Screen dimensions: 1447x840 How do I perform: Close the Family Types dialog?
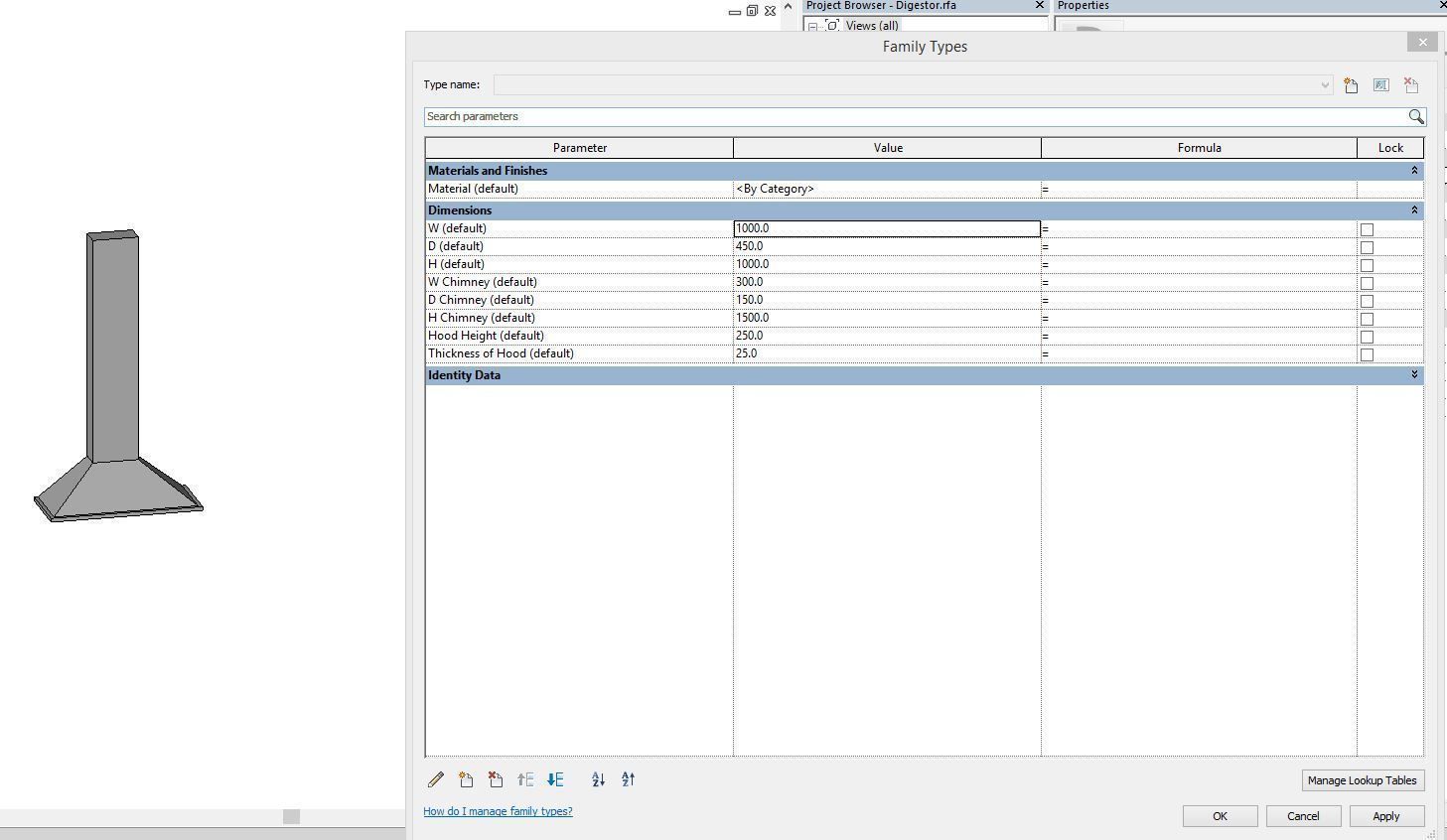[1422, 42]
